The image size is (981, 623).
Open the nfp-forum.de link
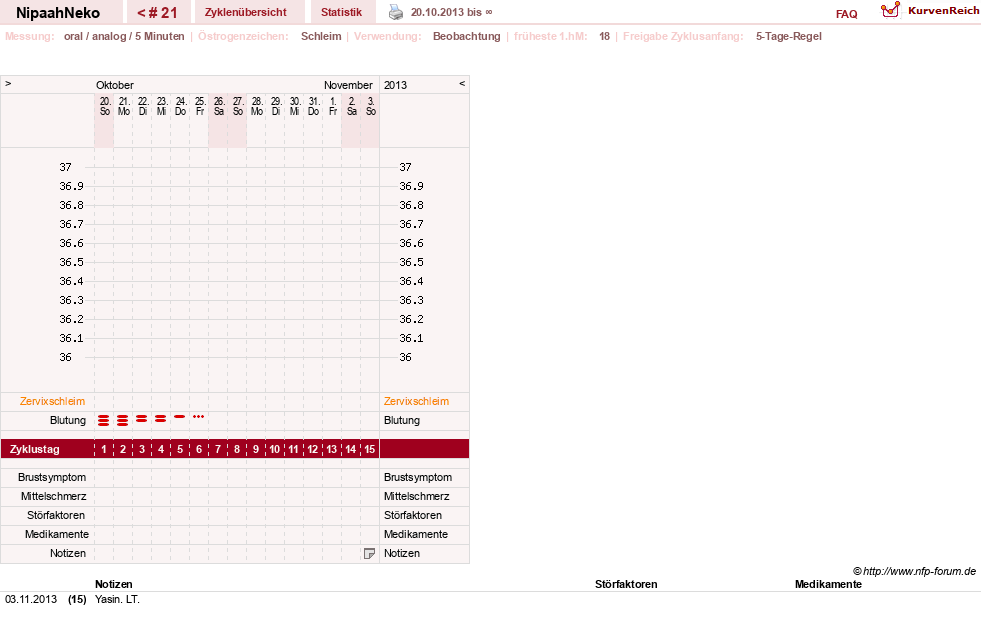pos(919,571)
